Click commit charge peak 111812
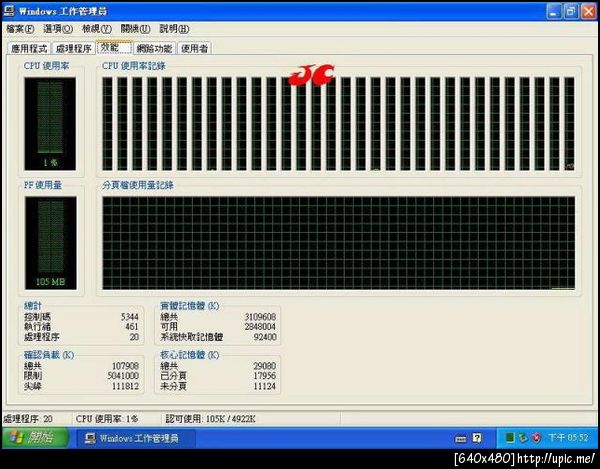The width and height of the screenshot is (600, 469). (x=125, y=386)
